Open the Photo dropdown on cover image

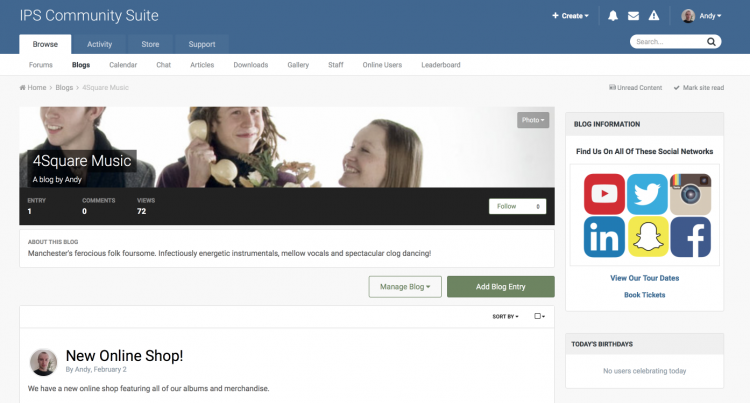point(533,120)
